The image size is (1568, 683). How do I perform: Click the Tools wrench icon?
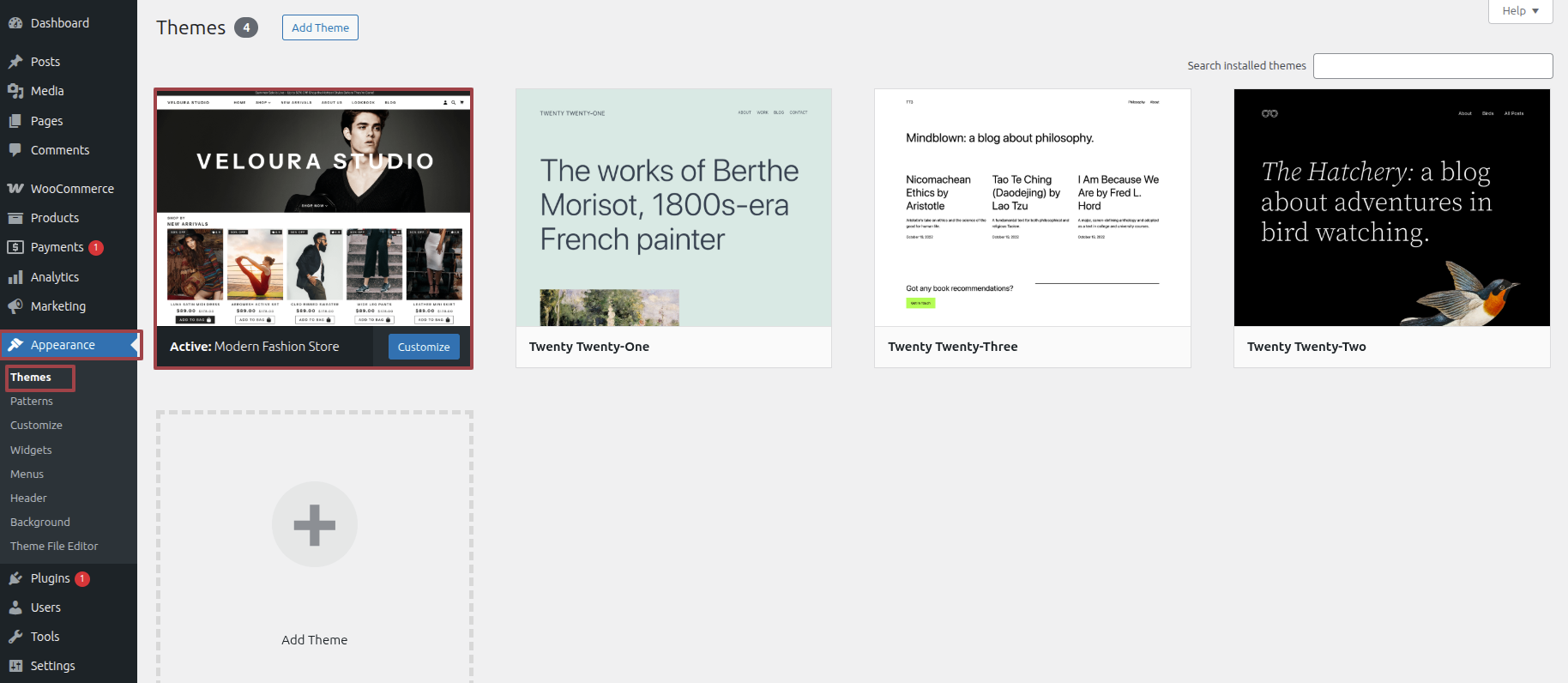[15, 637]
